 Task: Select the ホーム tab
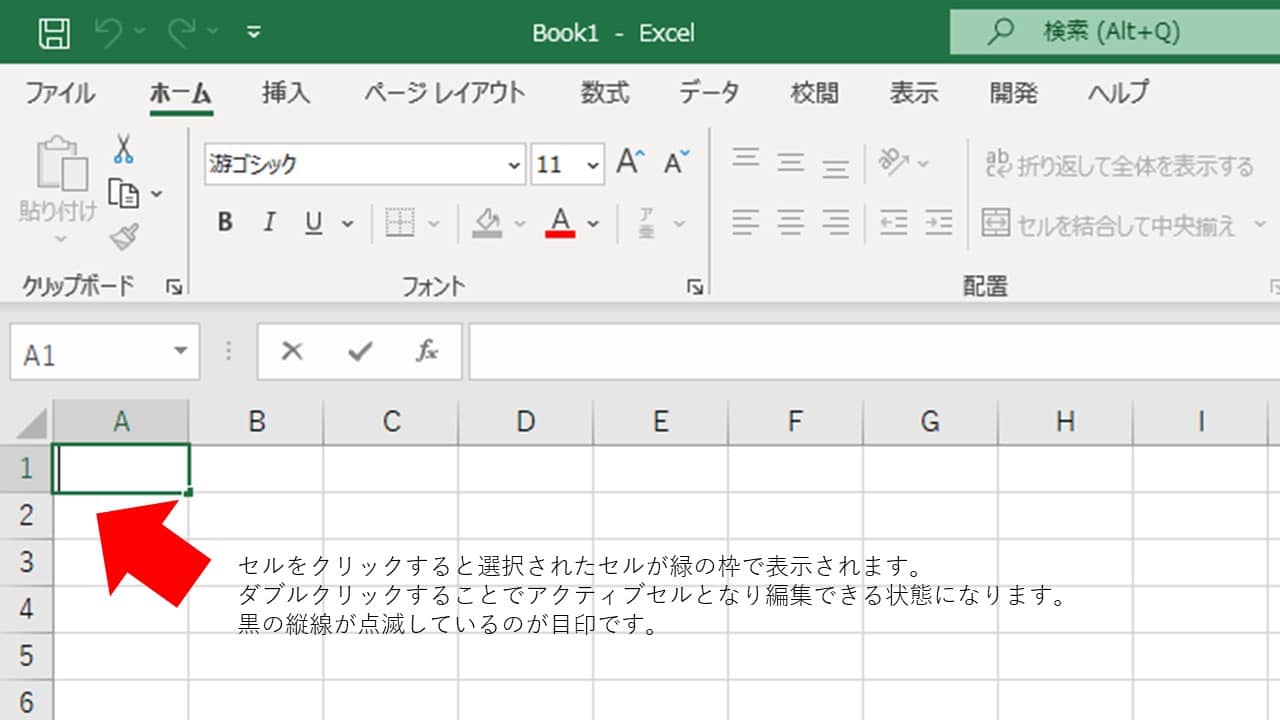pos(181,93)
